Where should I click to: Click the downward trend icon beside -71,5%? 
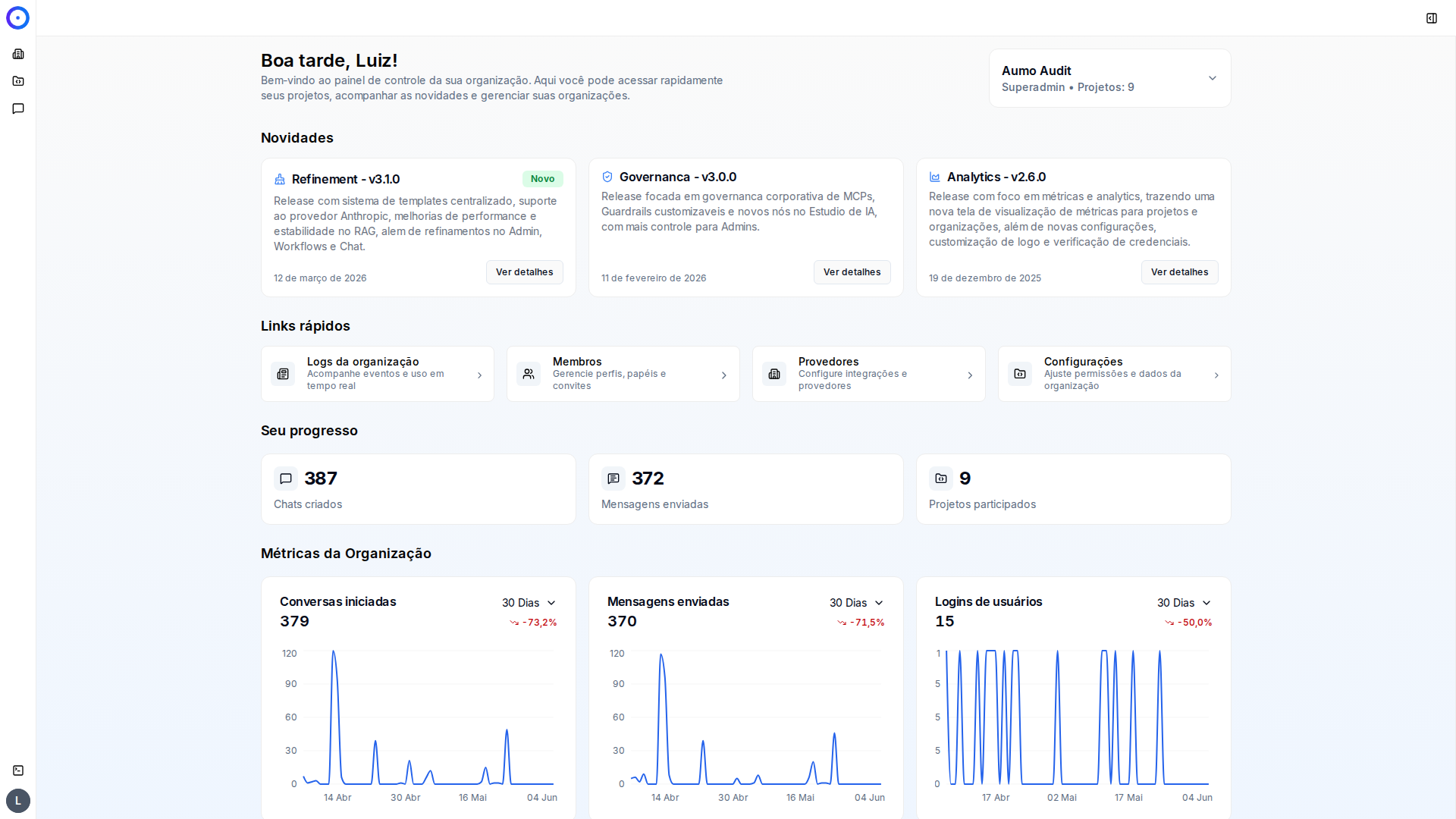click(842, 623)
